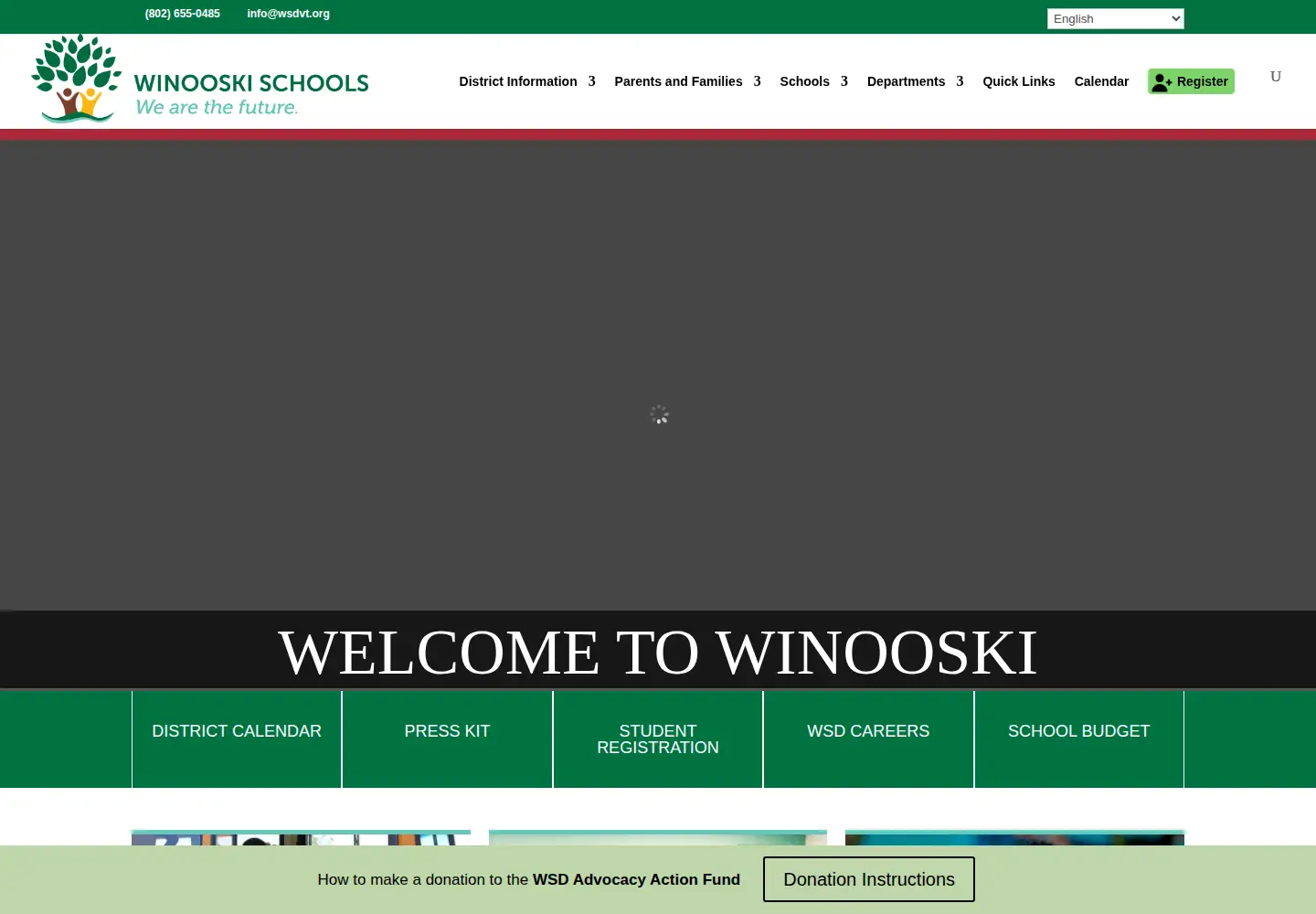This screenshot has width=1316, height=914.
Task: Open the search icon in header
Action: pos(1276,77)
